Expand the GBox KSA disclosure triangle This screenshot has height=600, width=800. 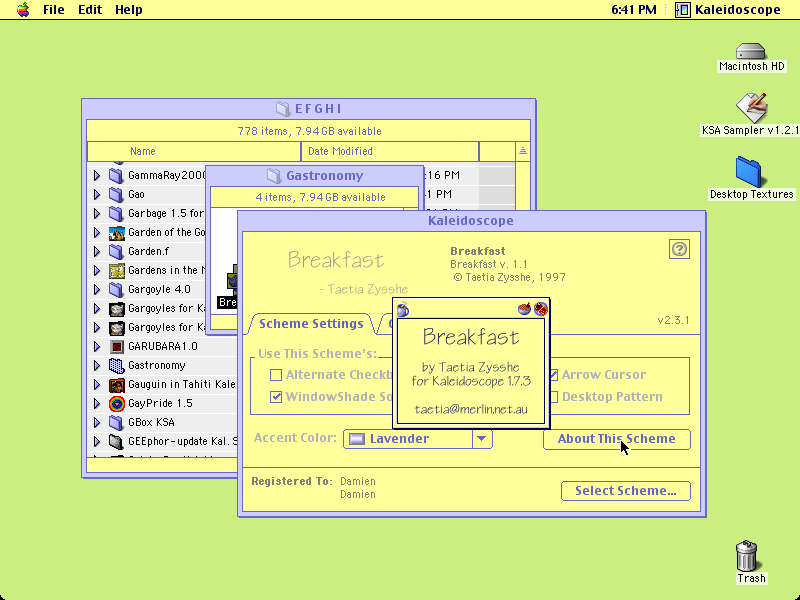(97, 422)
